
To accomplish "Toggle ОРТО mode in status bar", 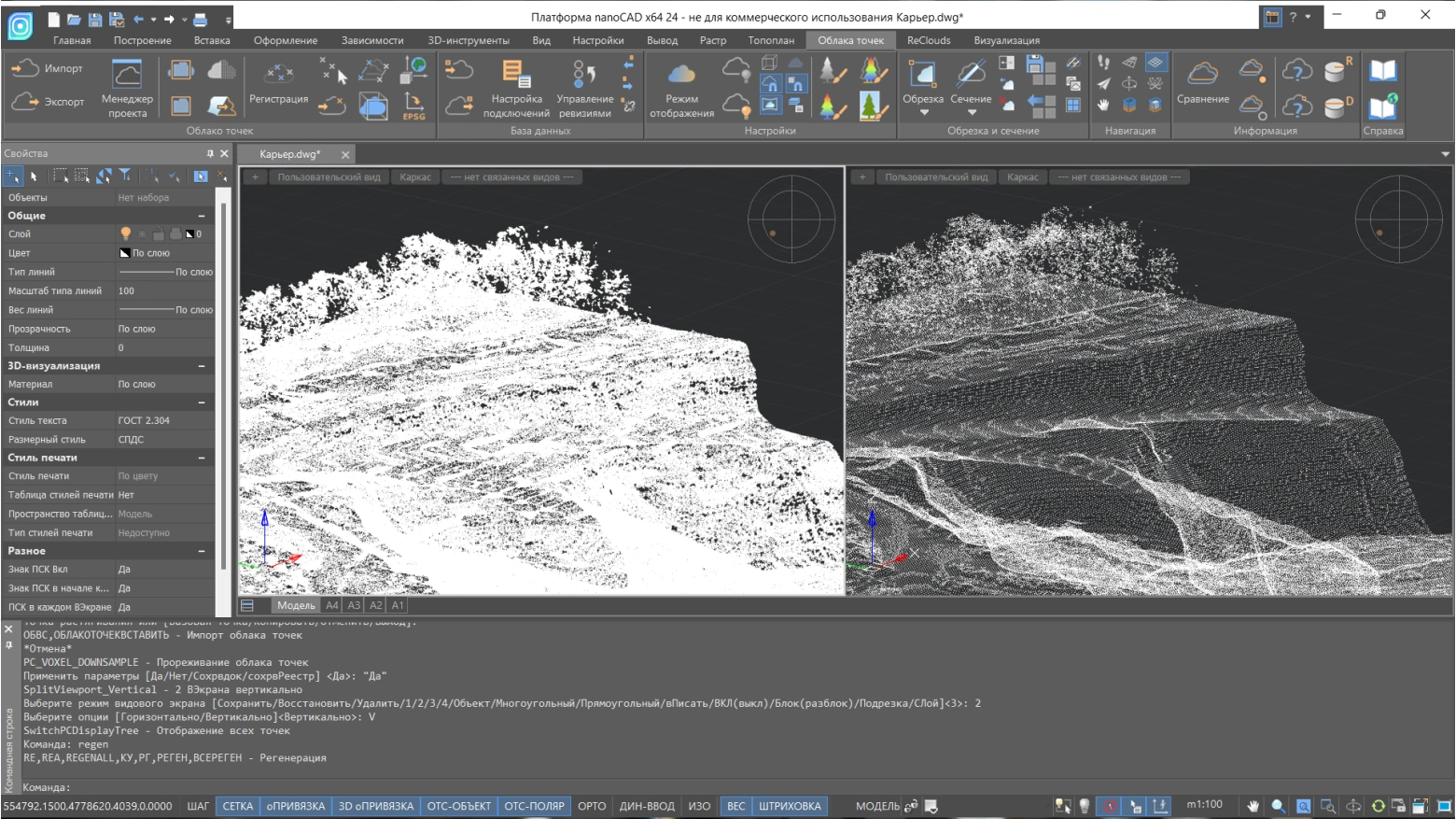I will (591, 806).
